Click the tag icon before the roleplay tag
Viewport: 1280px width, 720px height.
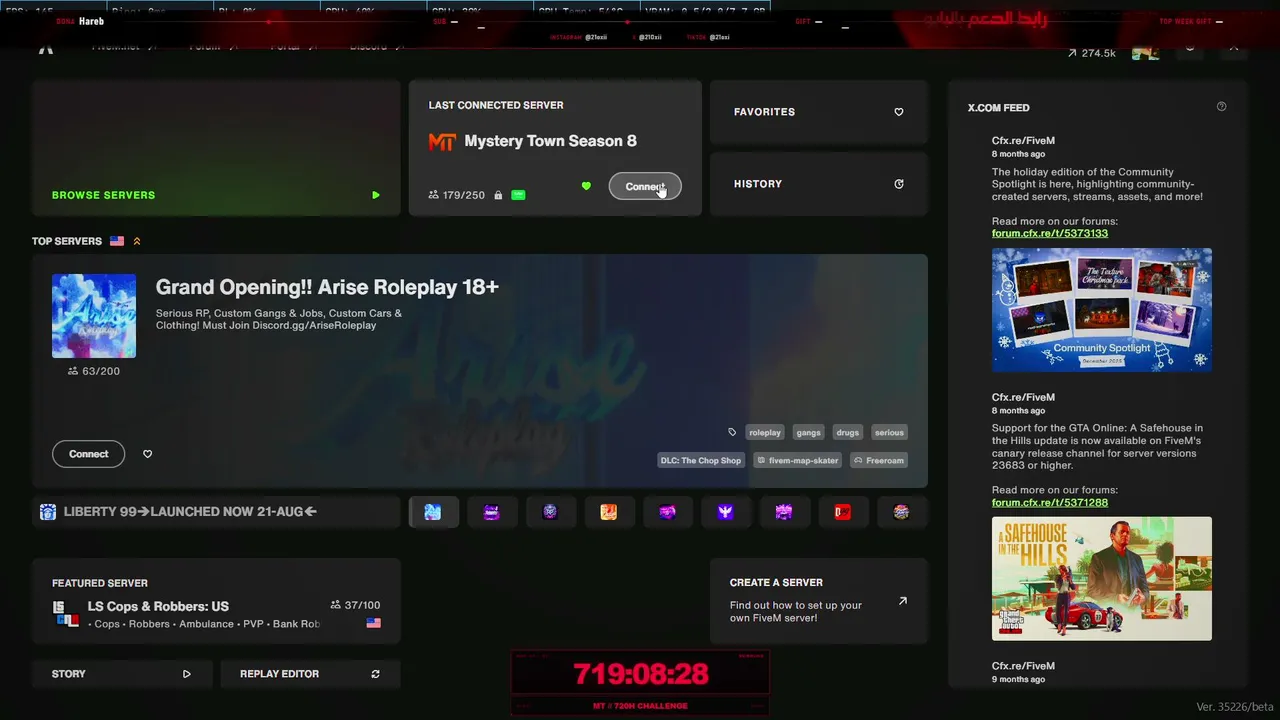click(732, 432)
